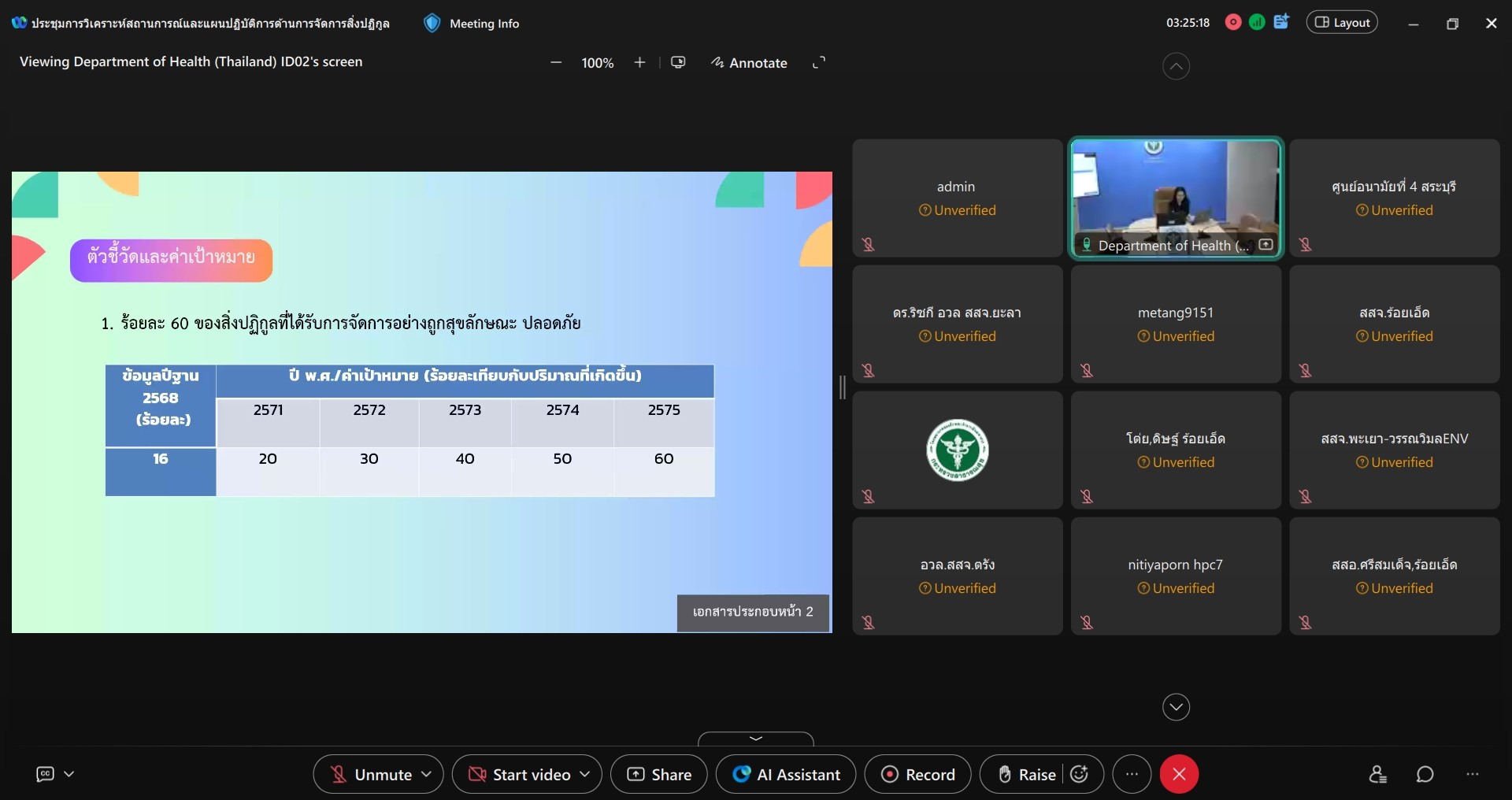Zoom in the shared screen with plus icon
The image size is (1512, 800).
click(639, 63)
